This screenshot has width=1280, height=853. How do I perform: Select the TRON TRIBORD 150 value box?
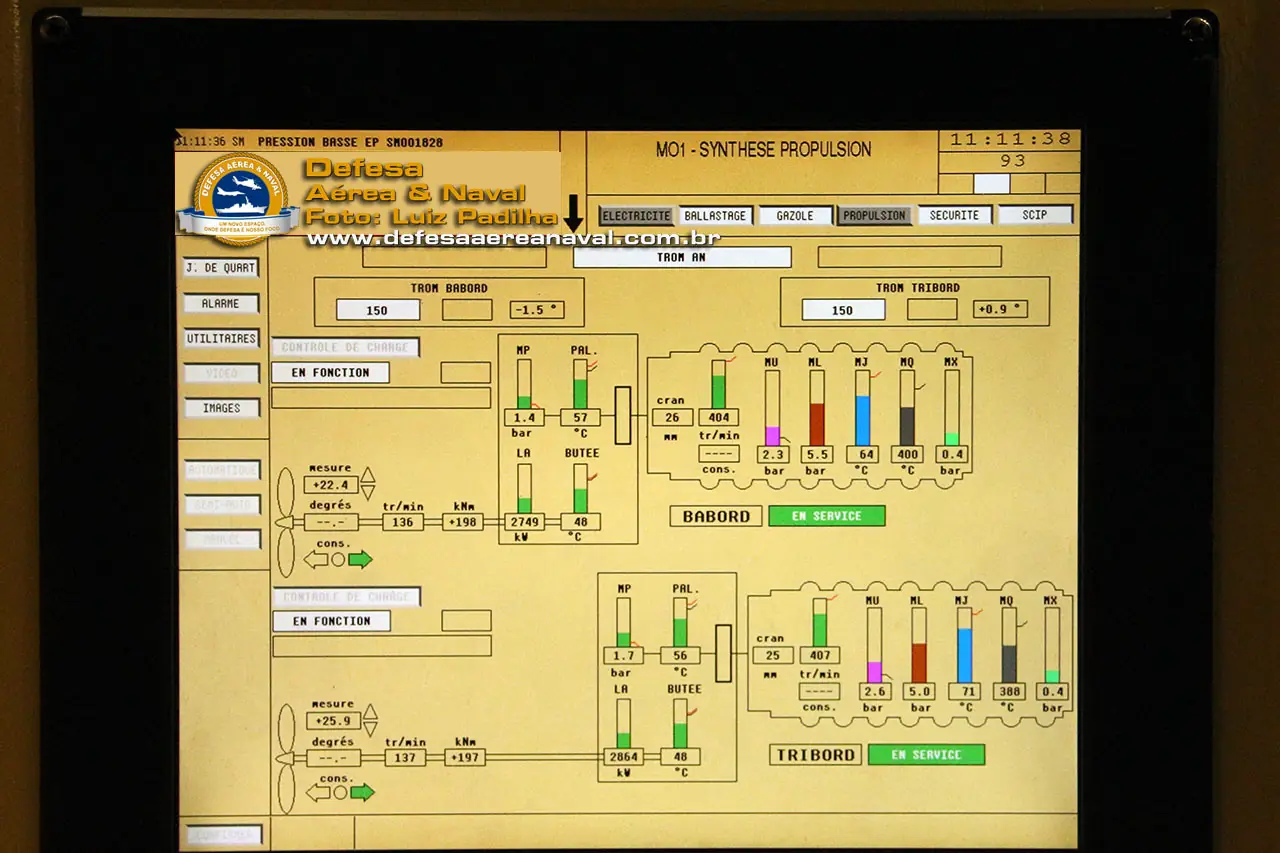click(843, 310)
